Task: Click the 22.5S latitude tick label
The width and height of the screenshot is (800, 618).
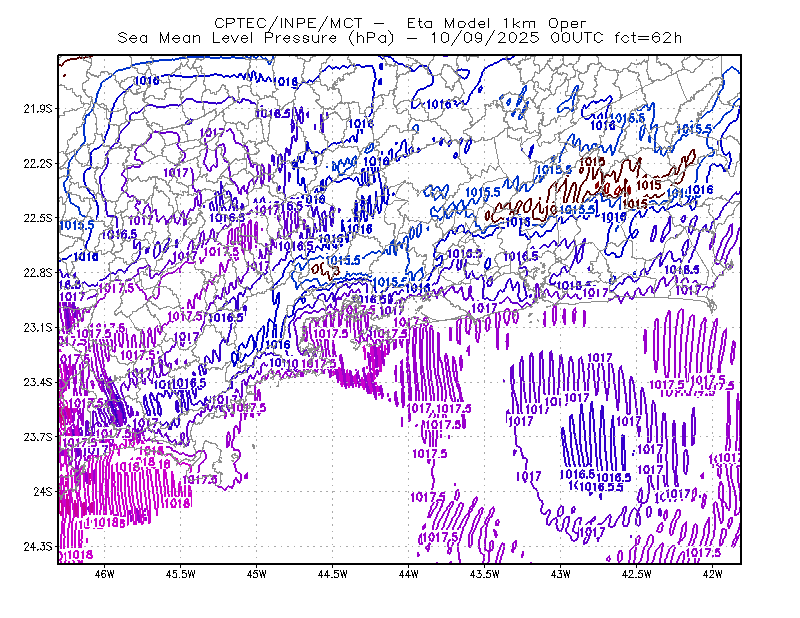Action: (x=38, y=218)
